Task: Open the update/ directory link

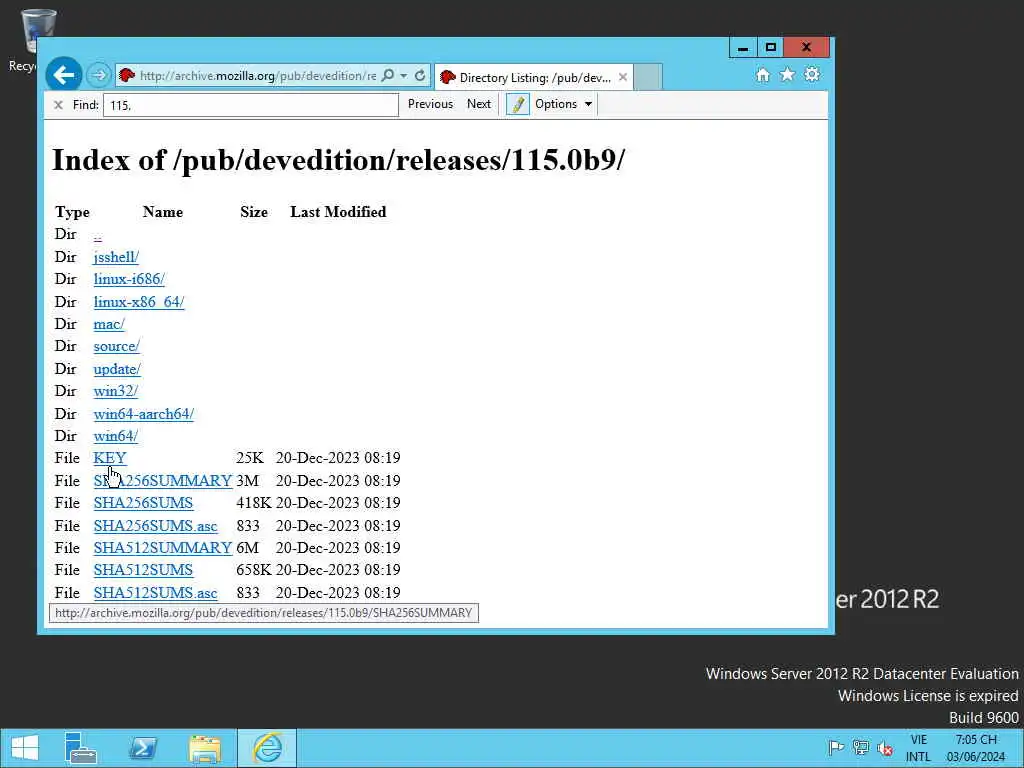Action: tap(117, 369)
